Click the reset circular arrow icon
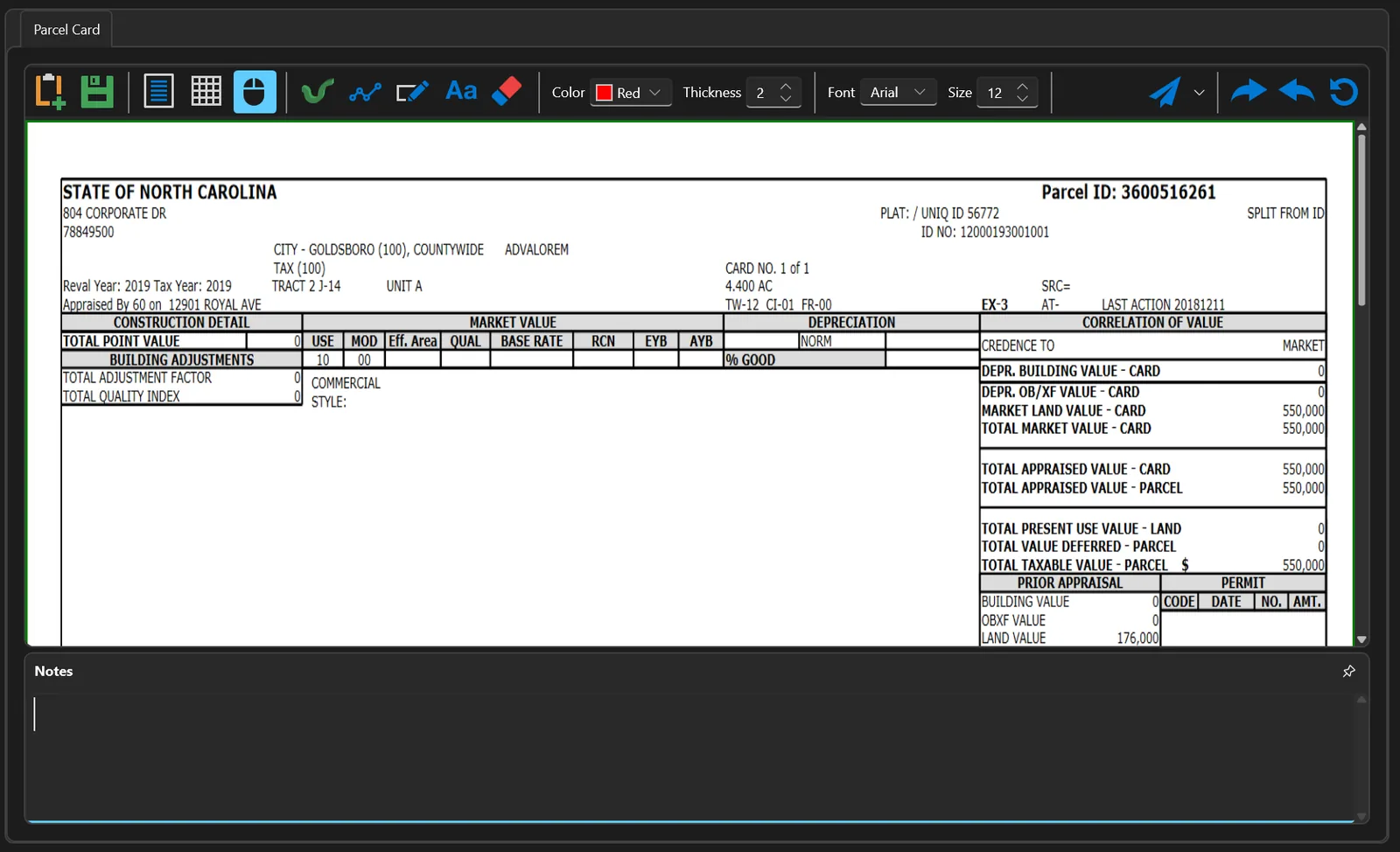Image resolution: width=1400 pixels, height=852 pixels. point(1343,91)
